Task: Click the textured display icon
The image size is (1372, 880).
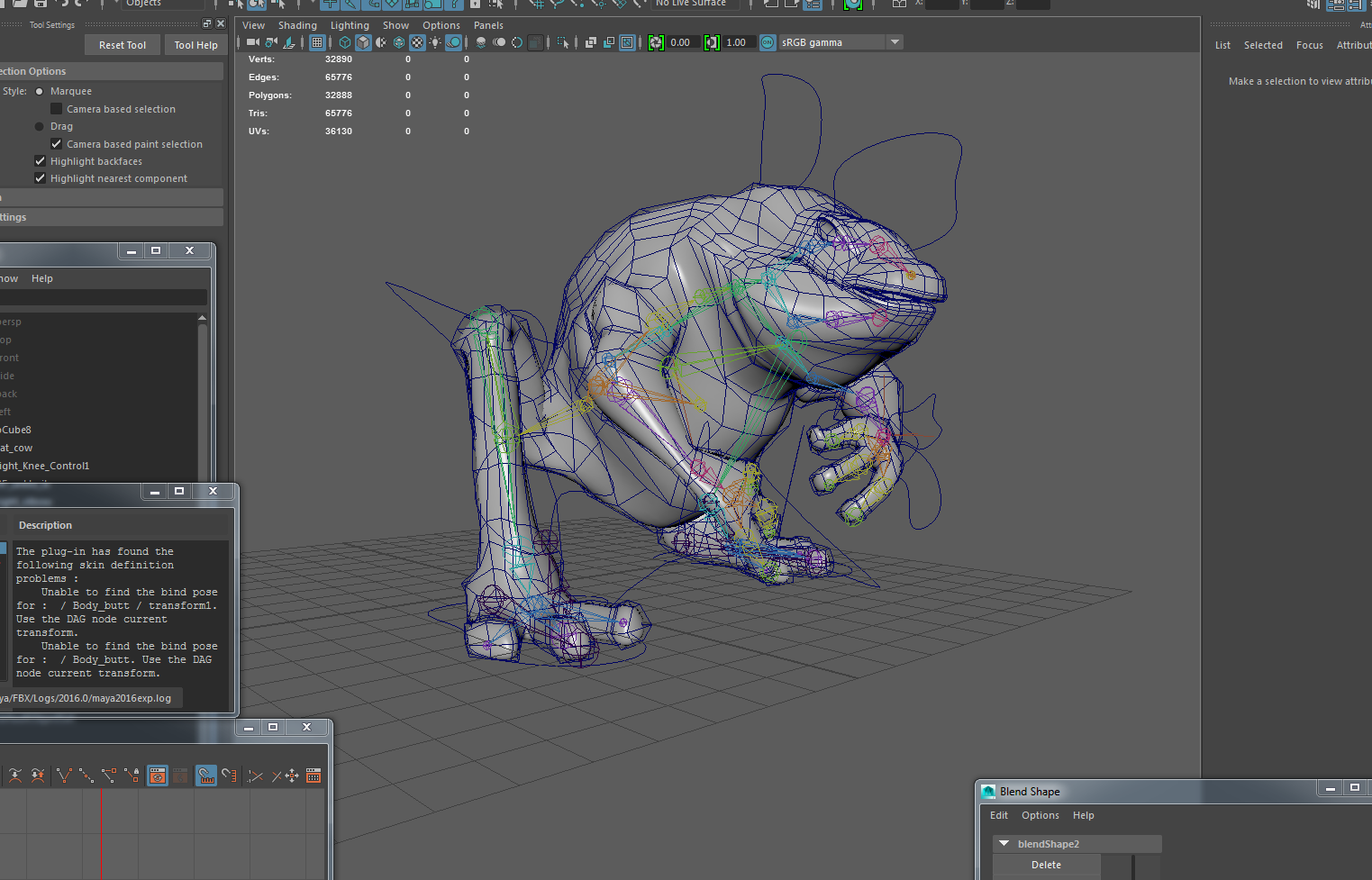Action: (417, 42)
